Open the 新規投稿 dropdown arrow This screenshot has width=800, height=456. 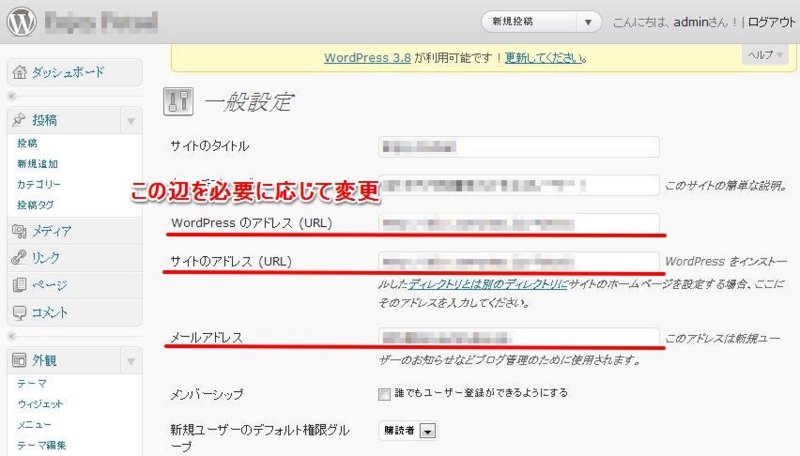click(x=588, y=22)
